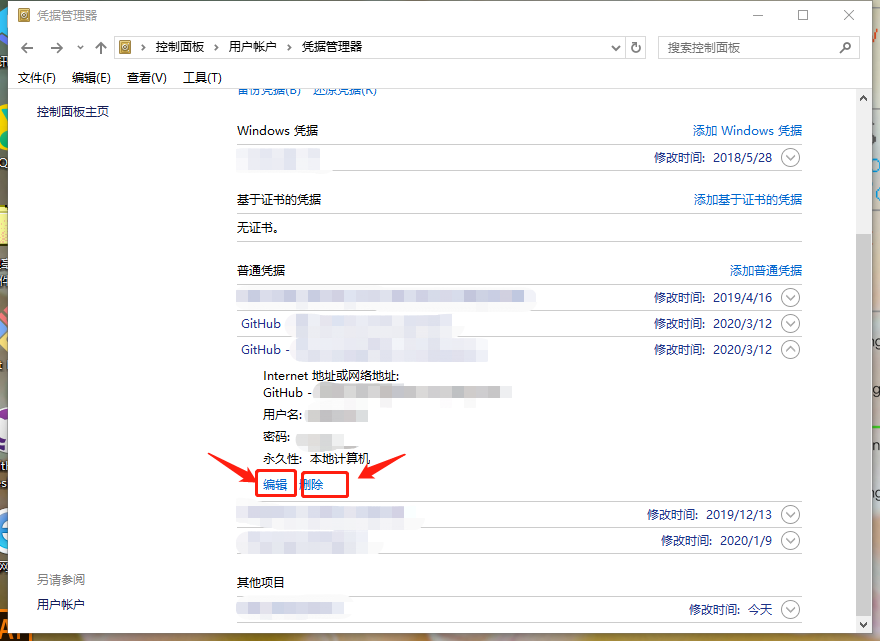The height and width of the screenshot is (641, 880).
Task: Collapse the expanded GitHub credential
Action: tap(790, 350)
